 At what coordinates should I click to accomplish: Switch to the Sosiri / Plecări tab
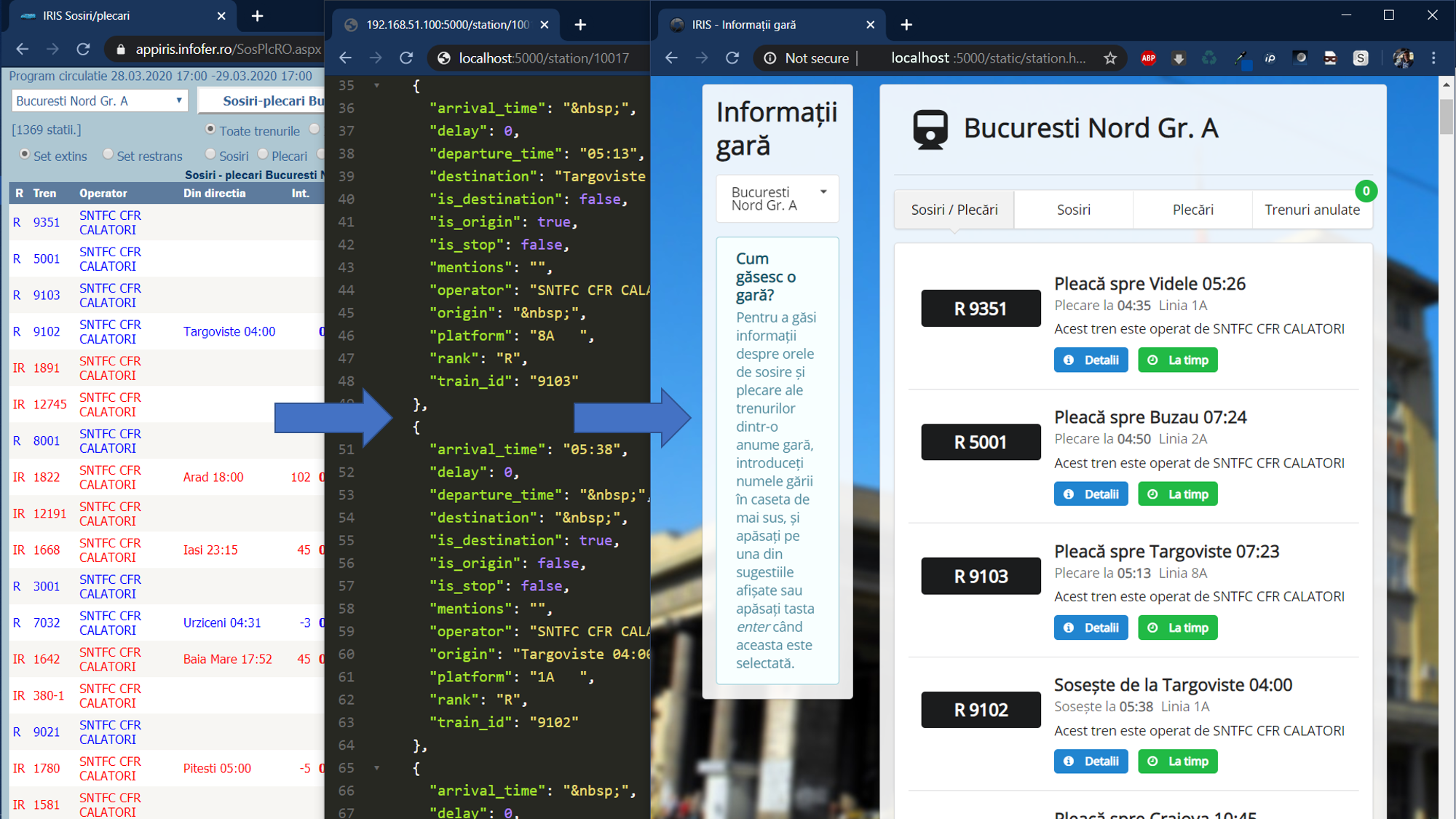coord(954,210)
